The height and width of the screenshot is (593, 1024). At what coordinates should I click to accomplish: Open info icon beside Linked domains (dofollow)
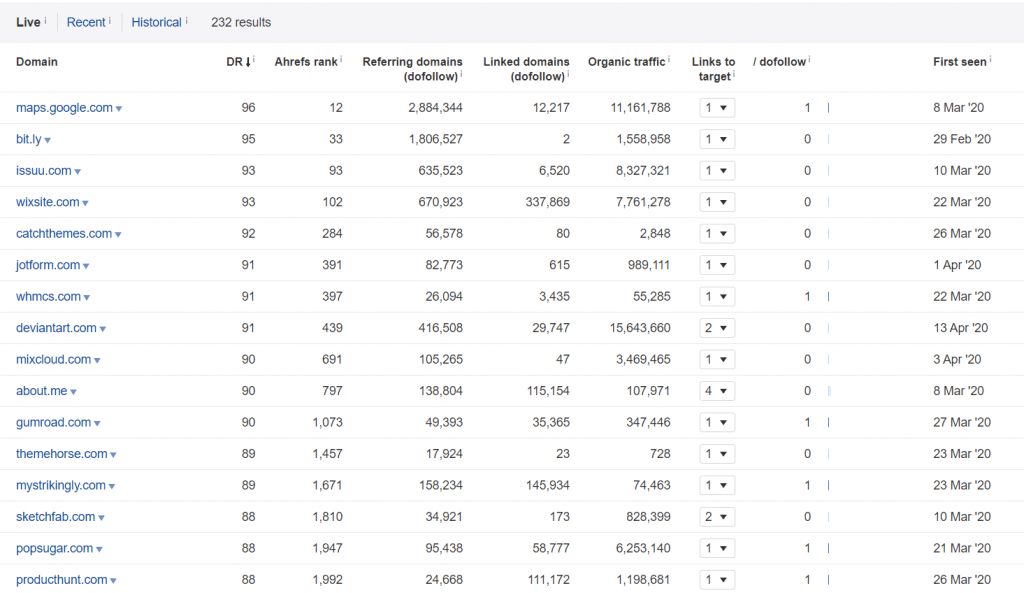coord(568,74)
